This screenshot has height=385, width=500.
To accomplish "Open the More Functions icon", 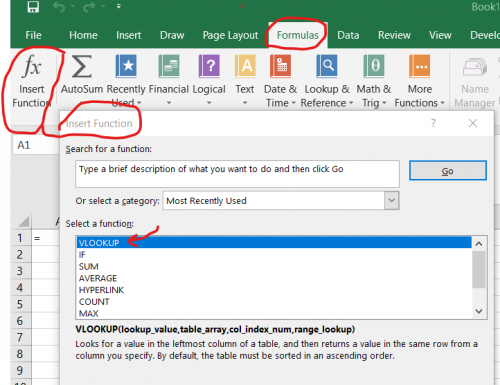I will coord(420,66).
